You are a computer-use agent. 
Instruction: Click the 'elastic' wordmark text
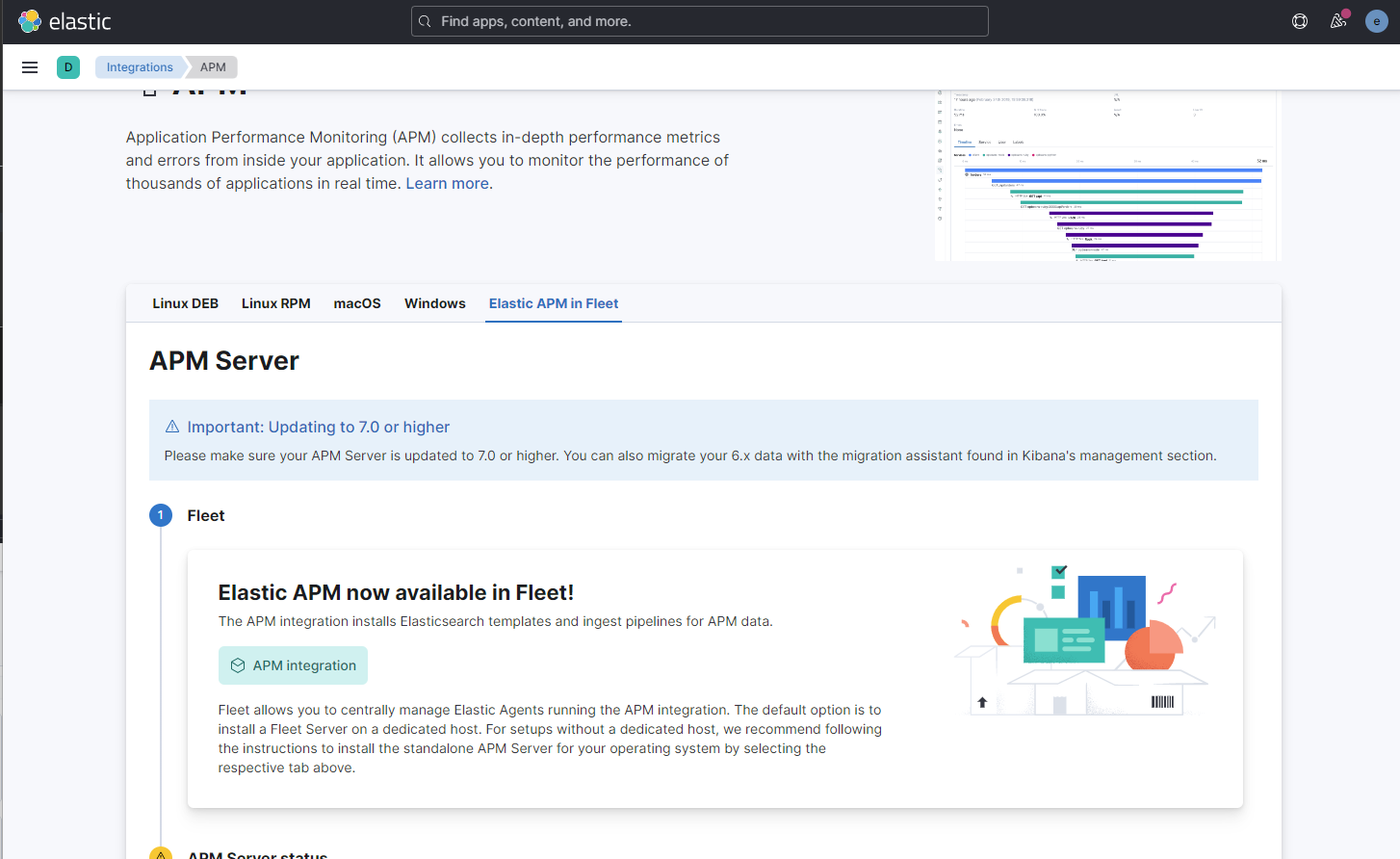80,21
